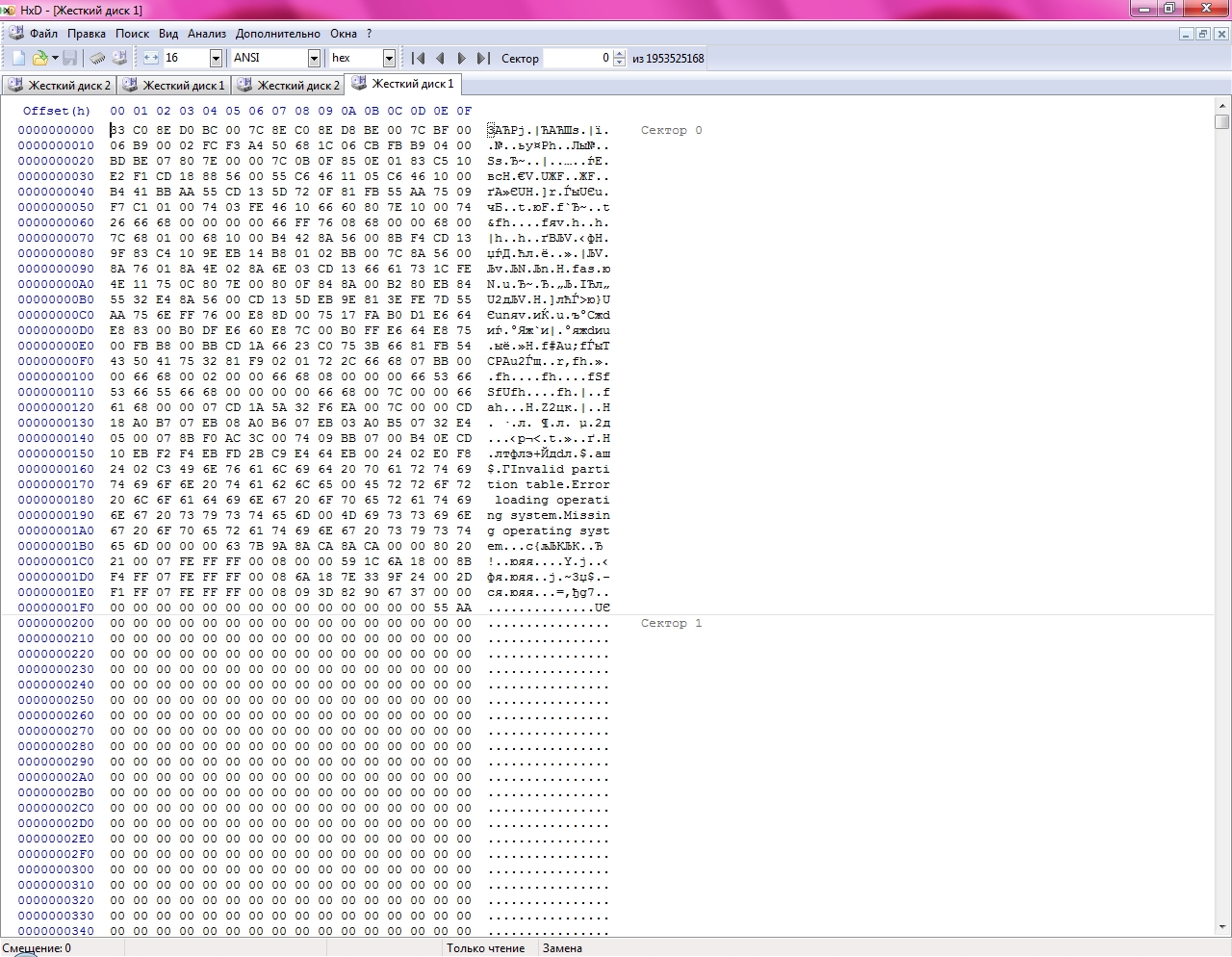Open the Дополнительно menu
This screenshot has height=957, width=1232.
(x=277, y=34)
